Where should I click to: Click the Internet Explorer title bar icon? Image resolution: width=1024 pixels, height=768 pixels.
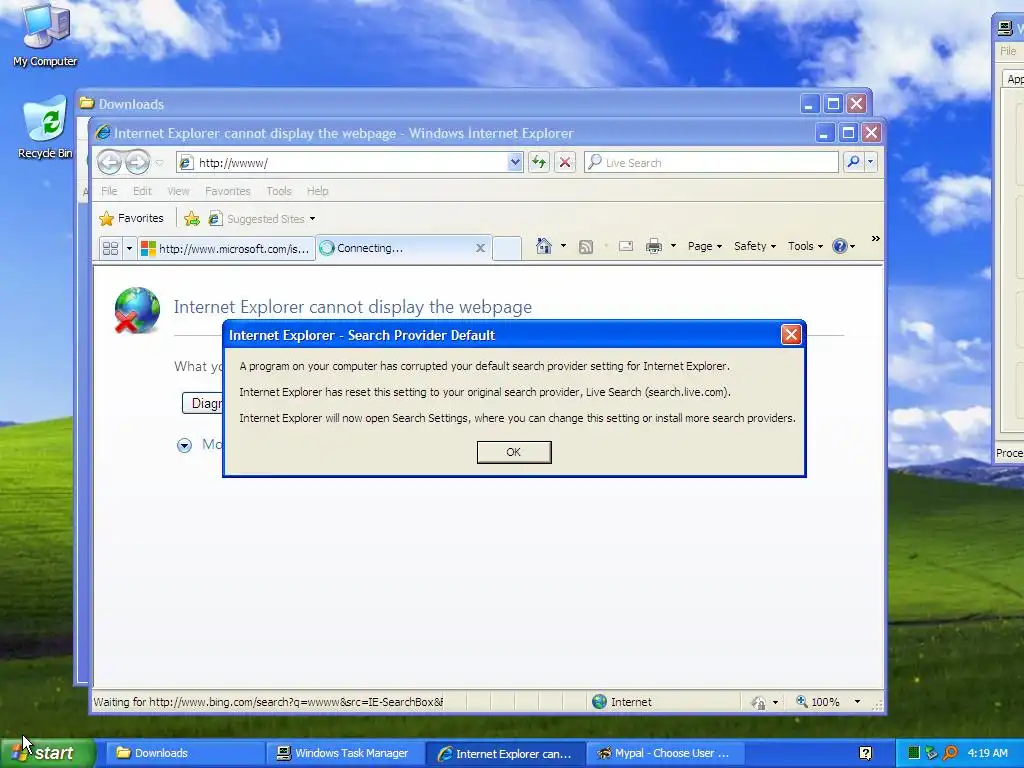click(x=103, y=133)
